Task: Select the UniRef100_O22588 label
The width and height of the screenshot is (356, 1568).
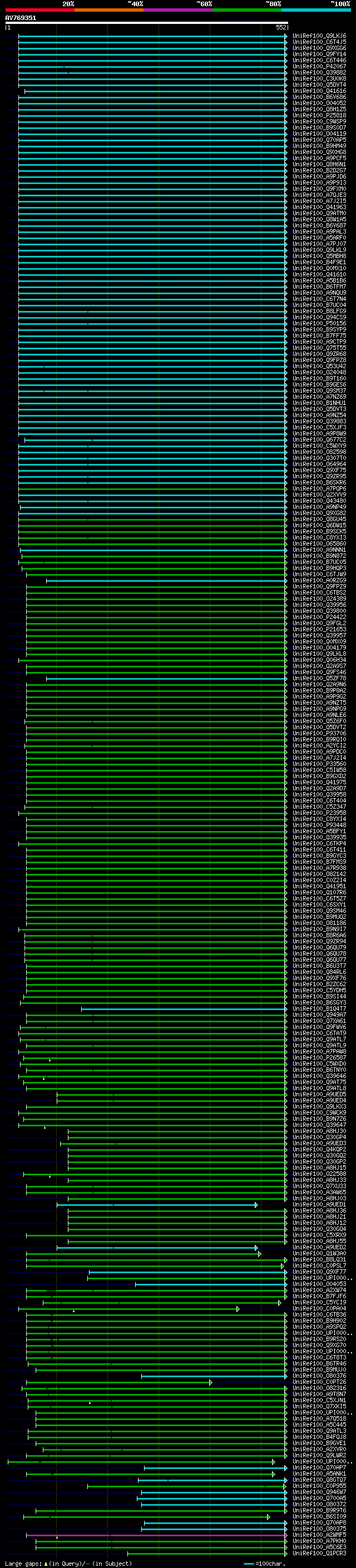Action: click(319, 1174)
